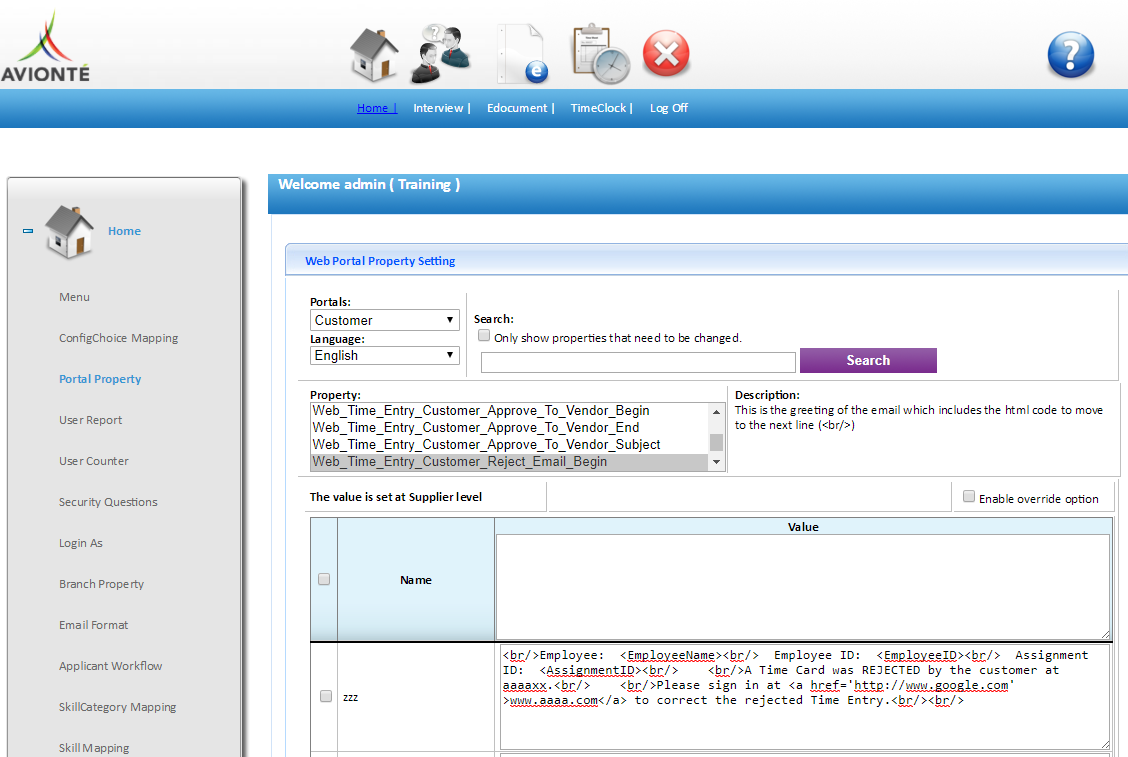Open the Home house icon in top toolbar
This screenshot has width=1128, height=757.
click(x=373, y=54)
